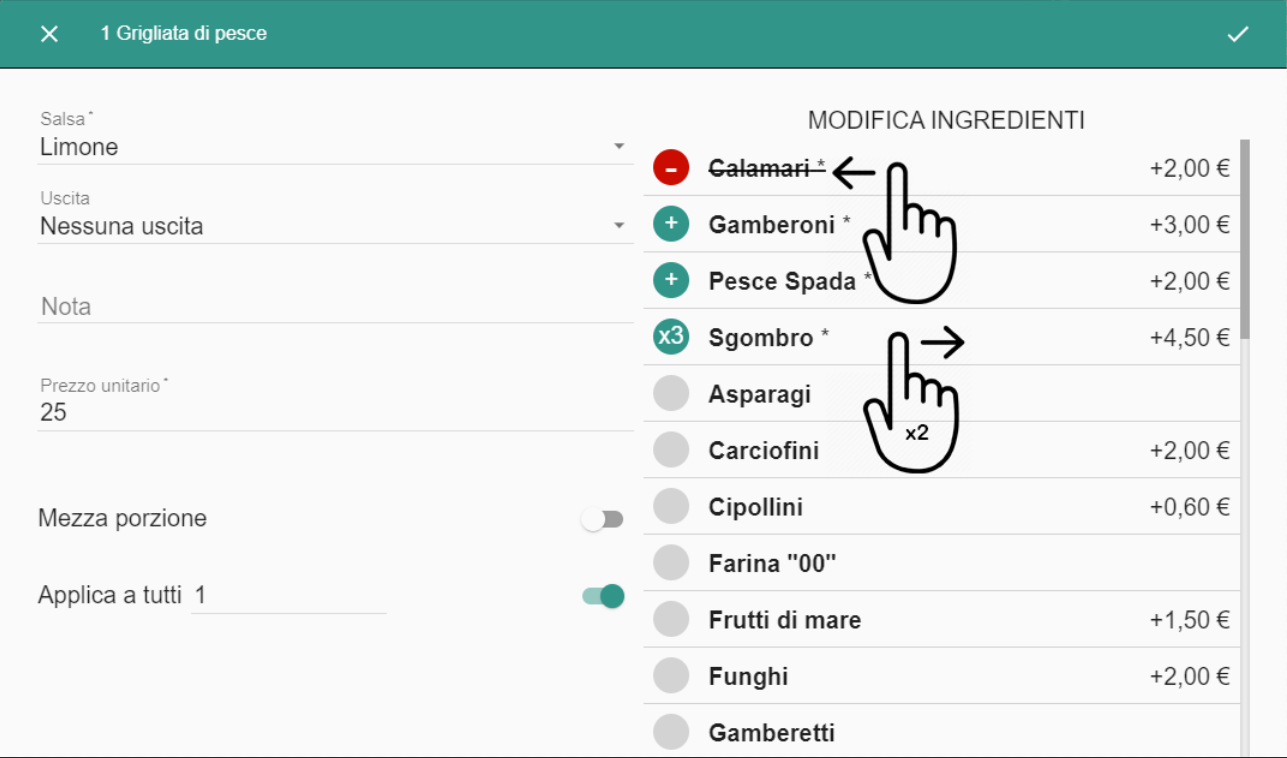Click the ingredient list scrollbar
1287x758 pixels.
[x=1245, y=240]
